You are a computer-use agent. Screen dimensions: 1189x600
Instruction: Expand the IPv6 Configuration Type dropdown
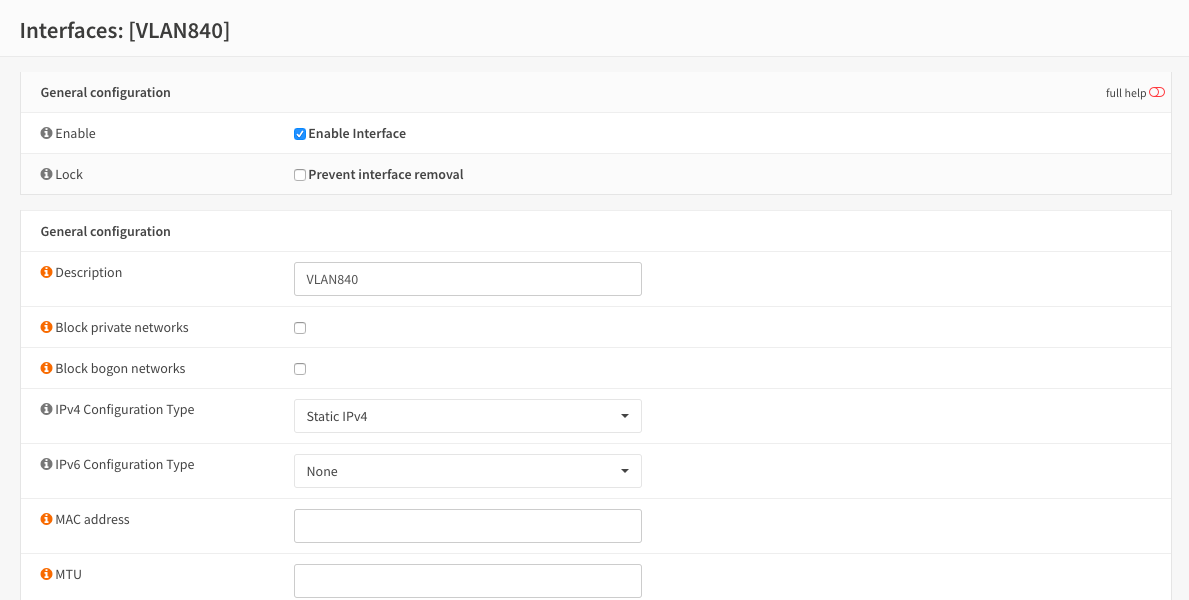(x=467, y=471)
